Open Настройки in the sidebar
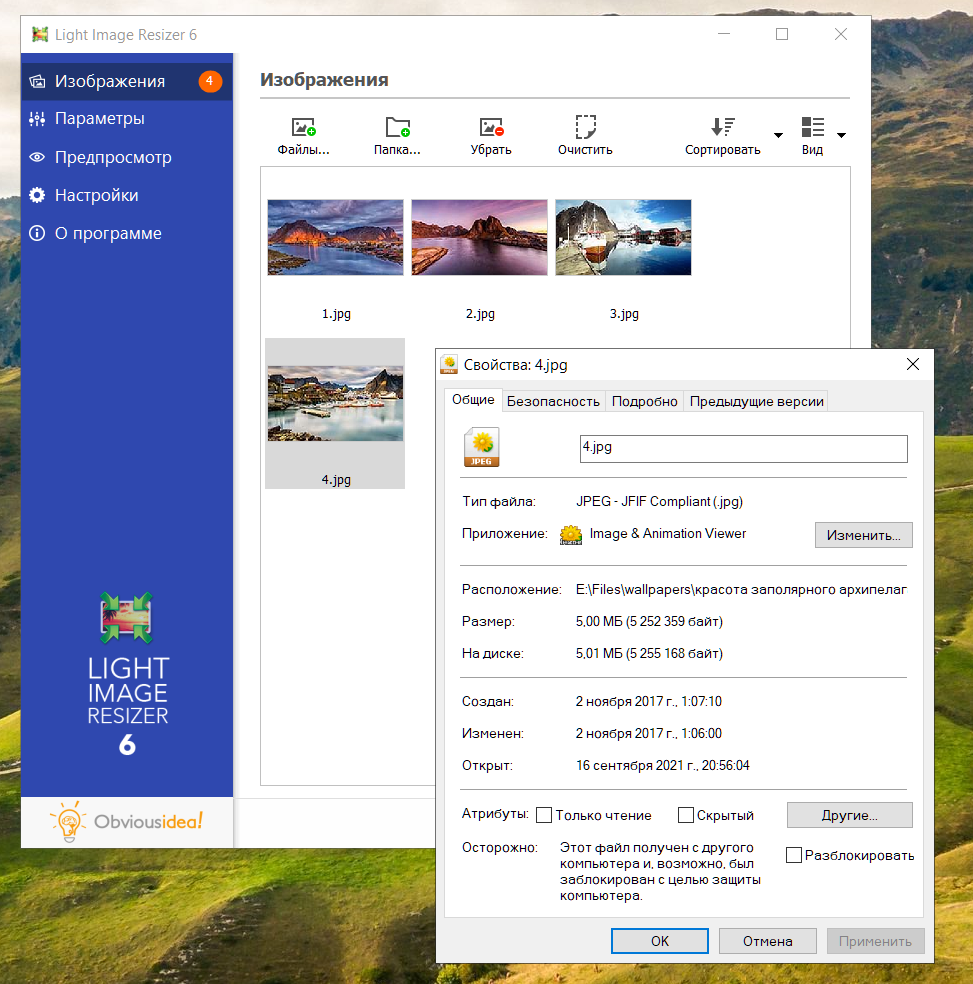The height and width of the screenshot is (984, 973). click(127, 195)
